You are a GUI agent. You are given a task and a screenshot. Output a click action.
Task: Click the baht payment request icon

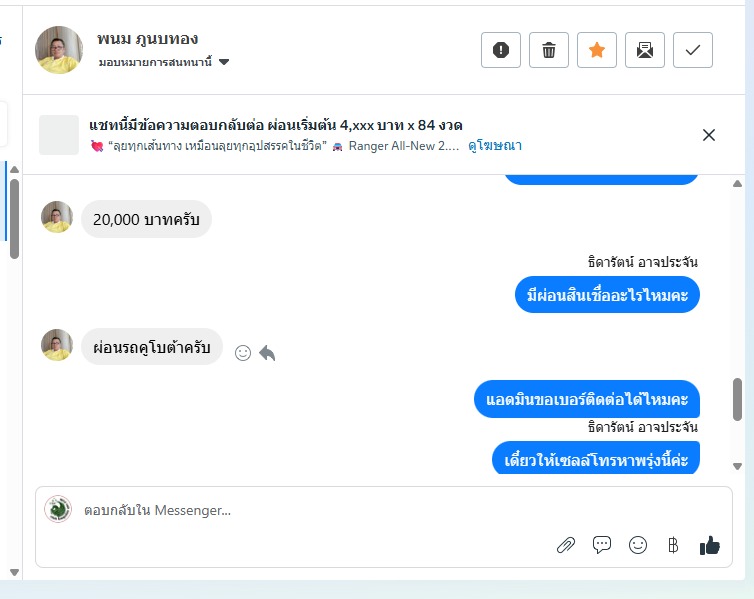pyautogui.click(x=673, y=545)
